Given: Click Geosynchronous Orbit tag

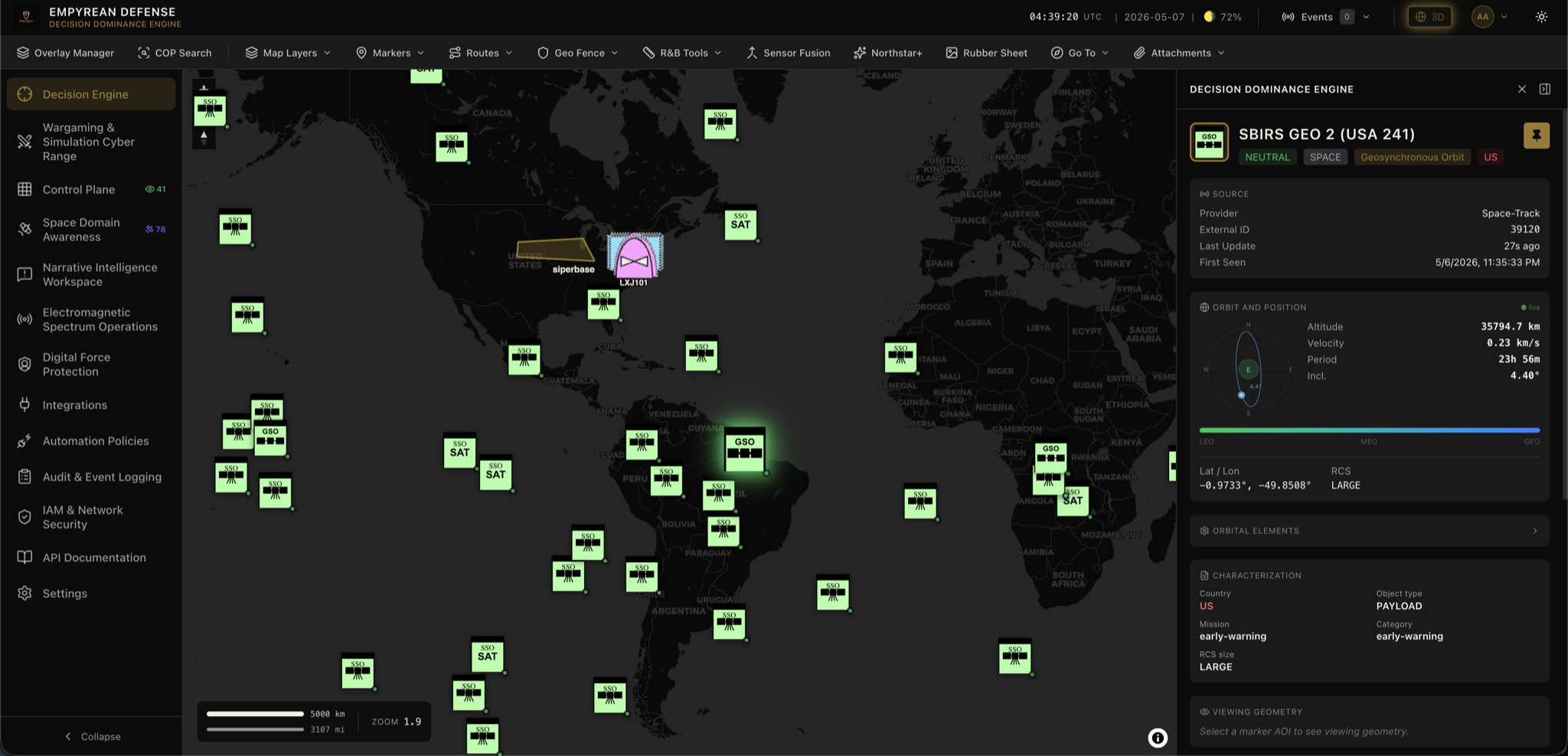Looking at the screenshot, I should (1412, 157).
